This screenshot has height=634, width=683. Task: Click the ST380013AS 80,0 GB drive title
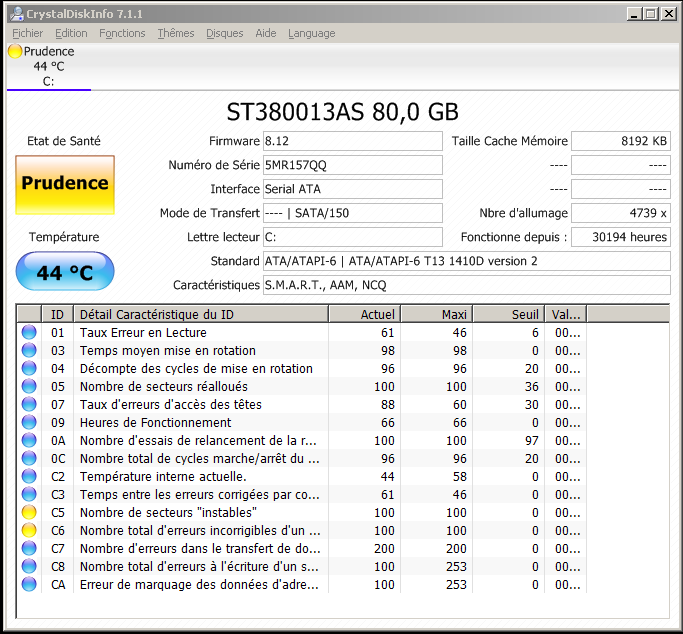click(342, 112)
